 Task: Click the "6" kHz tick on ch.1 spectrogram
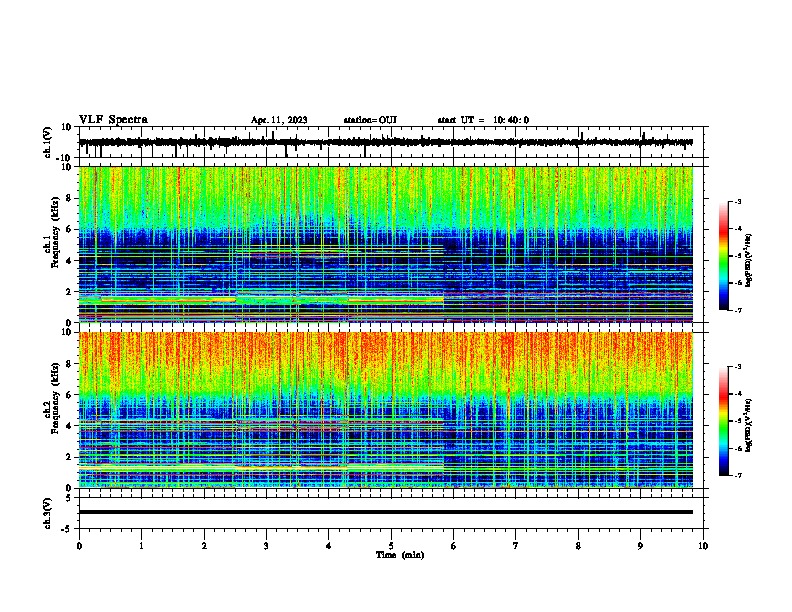tap(70, 230)
